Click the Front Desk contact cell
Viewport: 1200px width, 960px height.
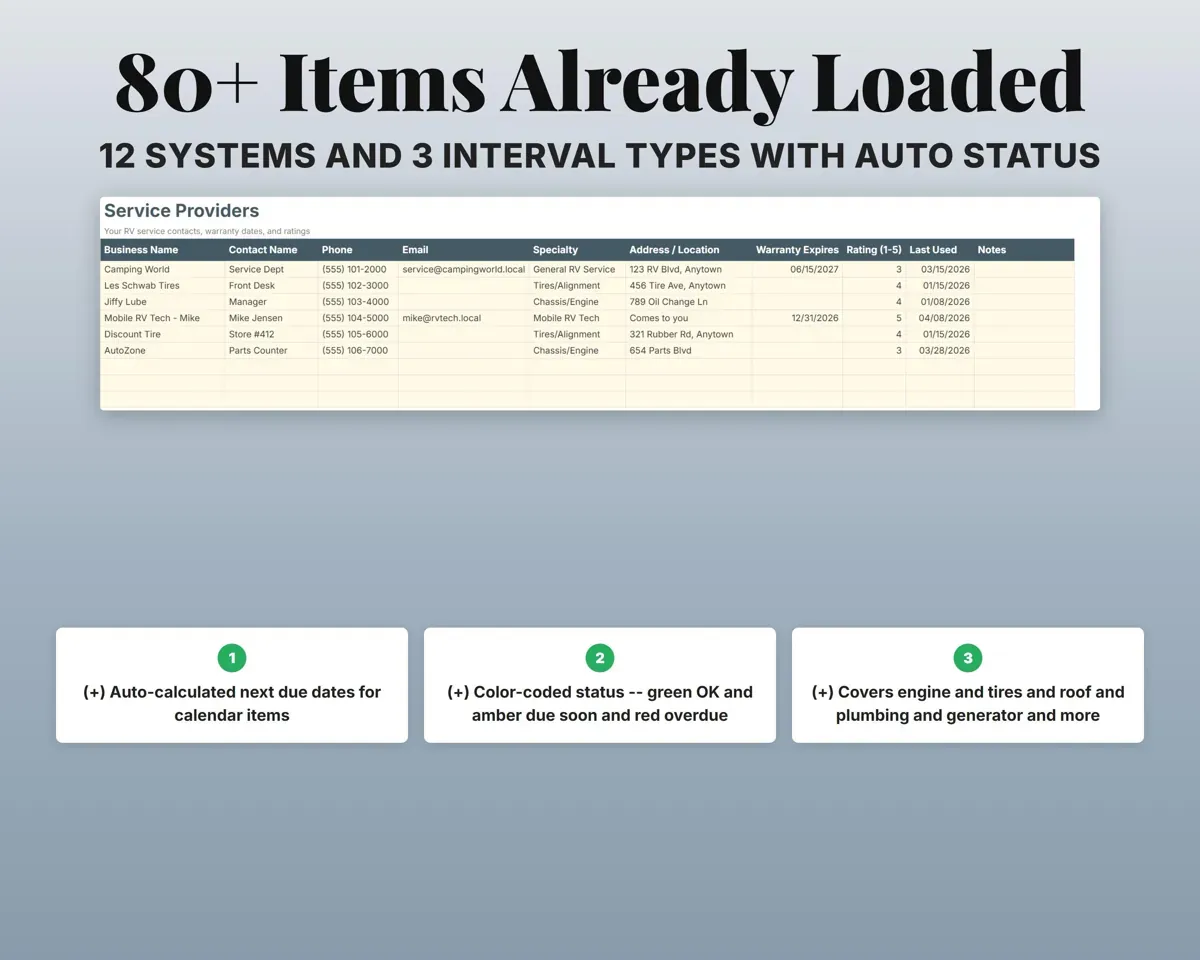click(x=271, y=285)
